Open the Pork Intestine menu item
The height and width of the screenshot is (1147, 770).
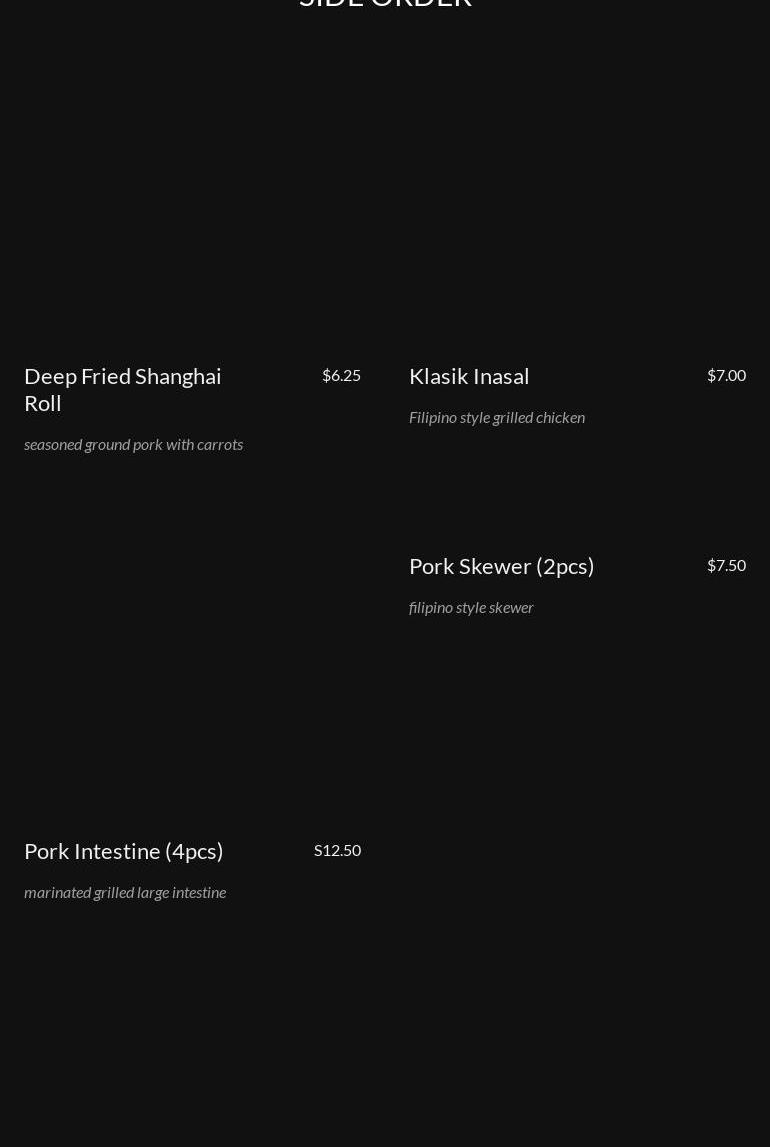(x=124, y=851)
